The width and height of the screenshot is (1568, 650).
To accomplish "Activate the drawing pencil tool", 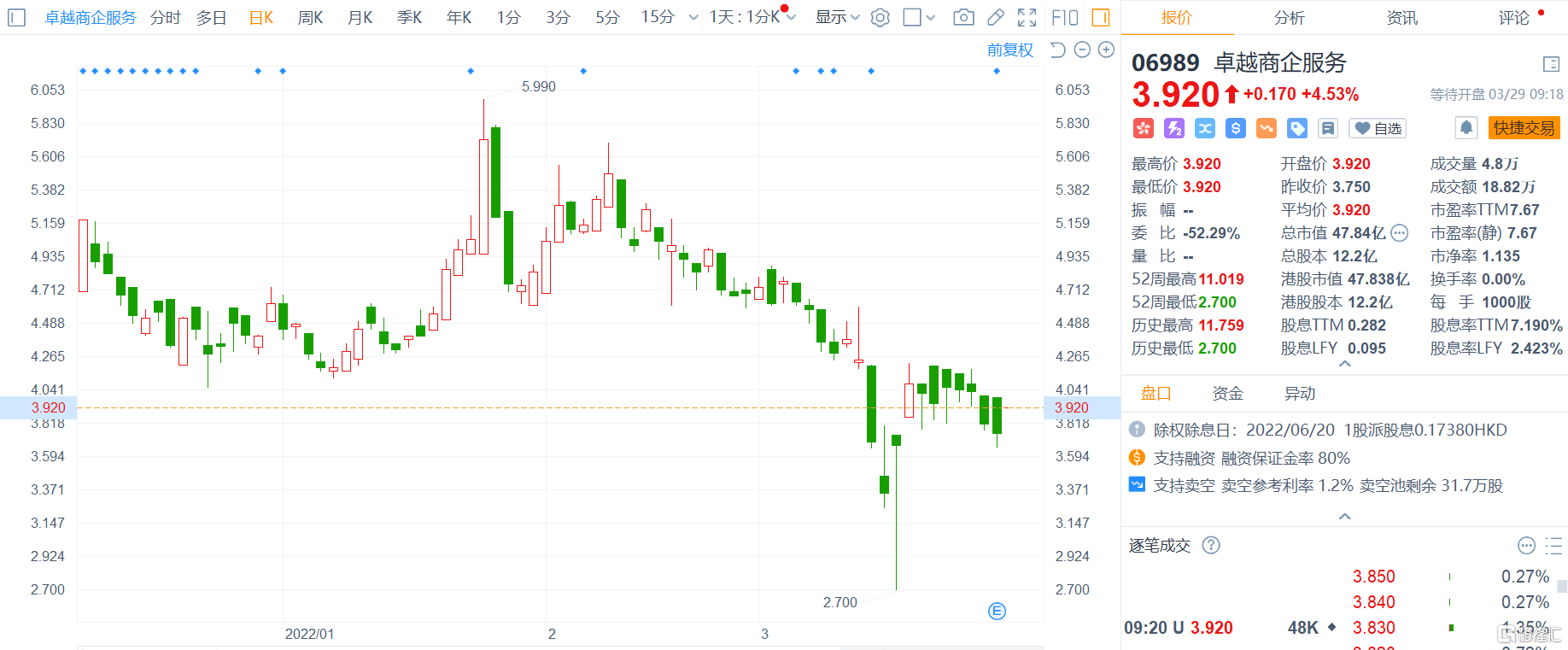I will coord(996,17).
